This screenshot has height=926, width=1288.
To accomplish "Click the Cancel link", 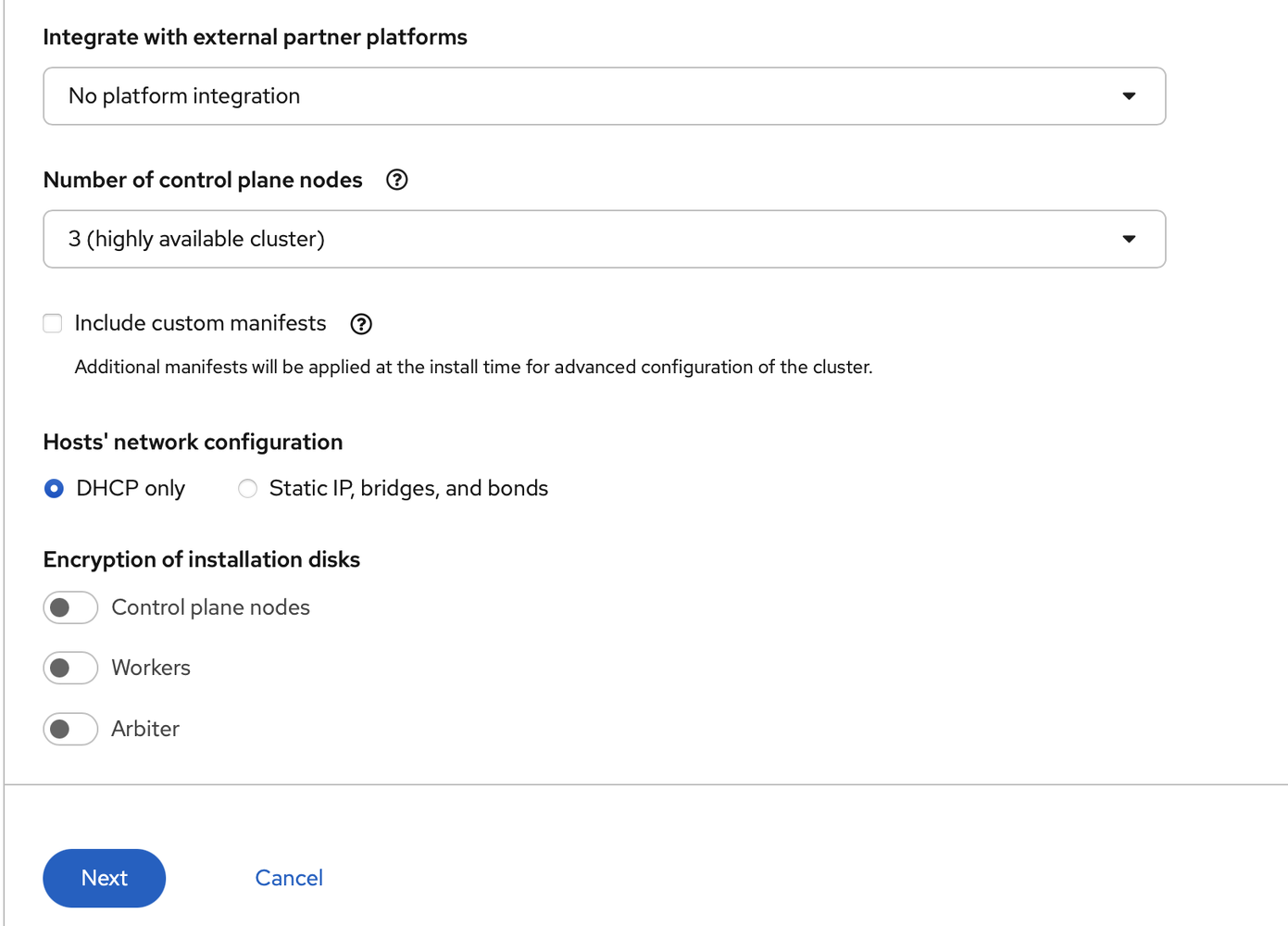I will pyautogui.click(x=289, y=878).
